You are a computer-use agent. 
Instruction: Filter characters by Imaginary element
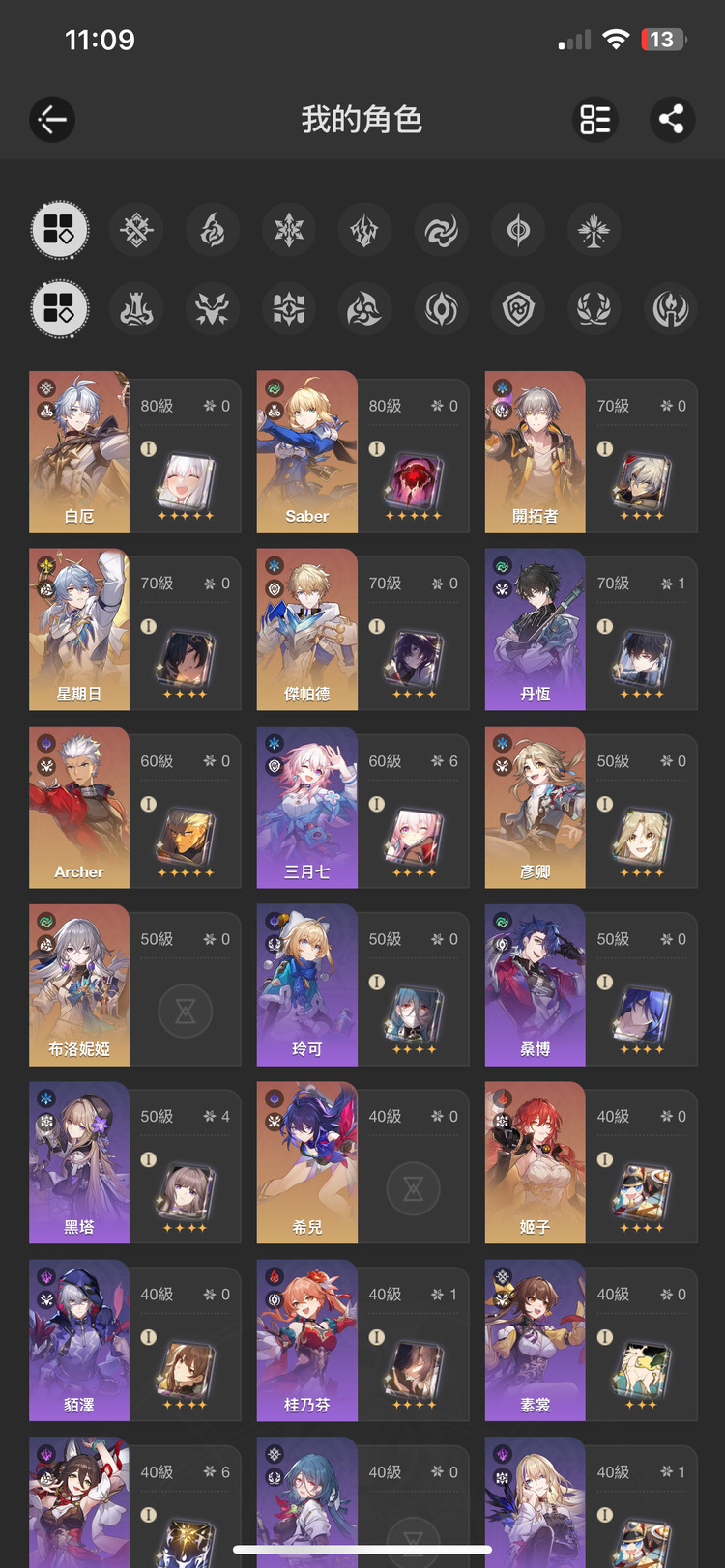(x=594, y=231)
